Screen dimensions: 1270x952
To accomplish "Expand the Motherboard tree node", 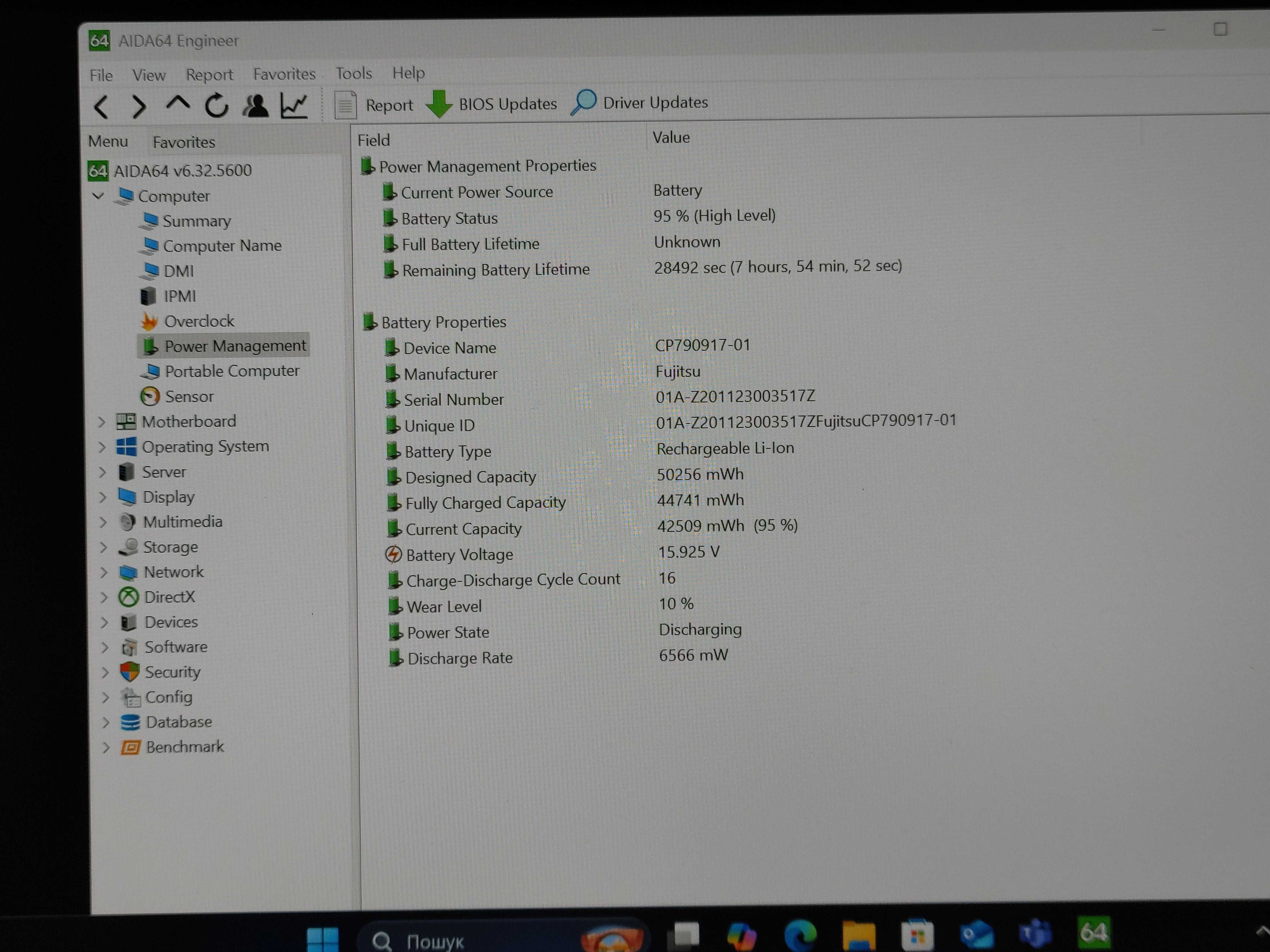I will (102, 422).
